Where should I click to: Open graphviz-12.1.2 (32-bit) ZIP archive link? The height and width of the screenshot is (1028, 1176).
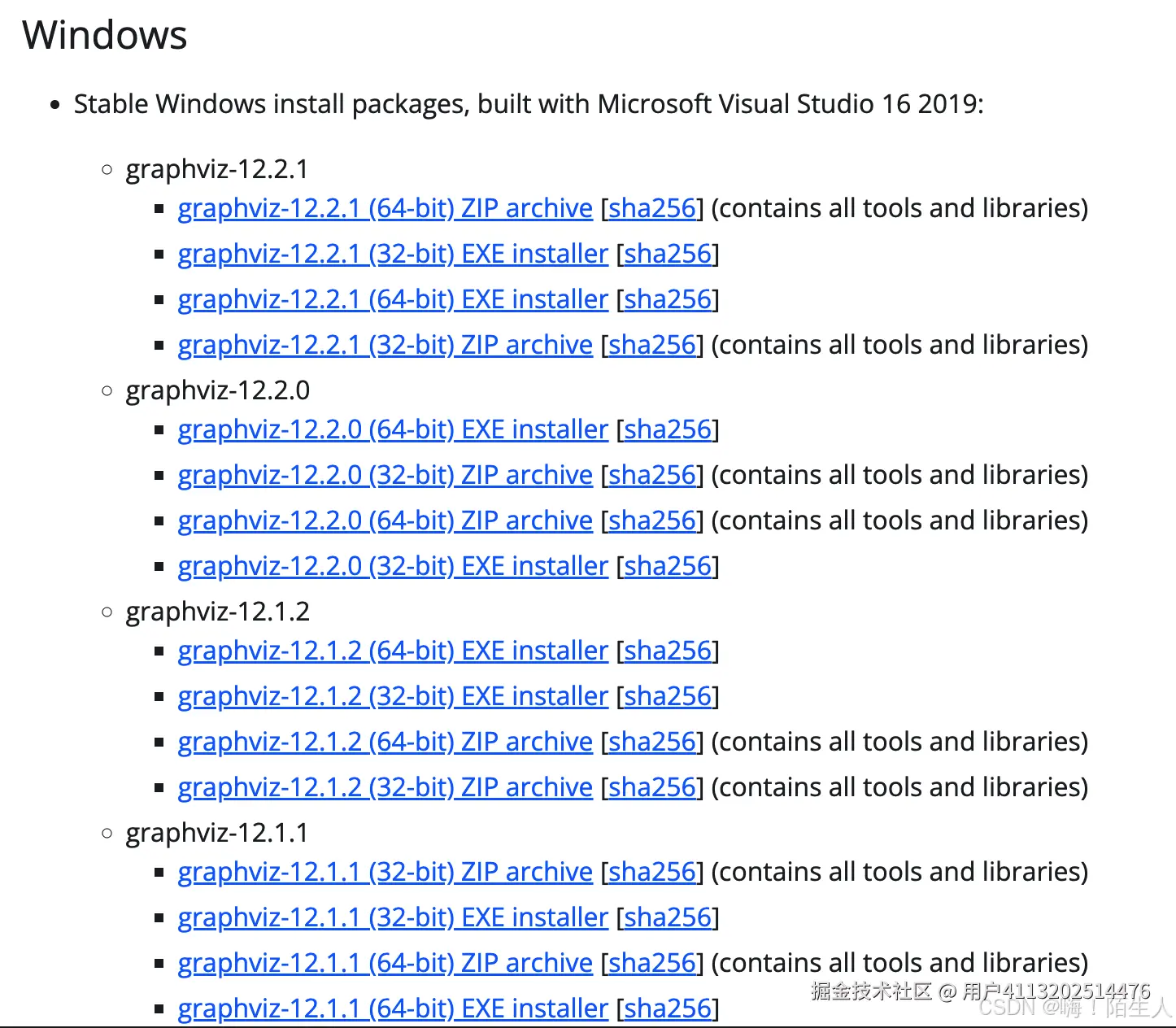pyautogui.click(x=385, y=787)
